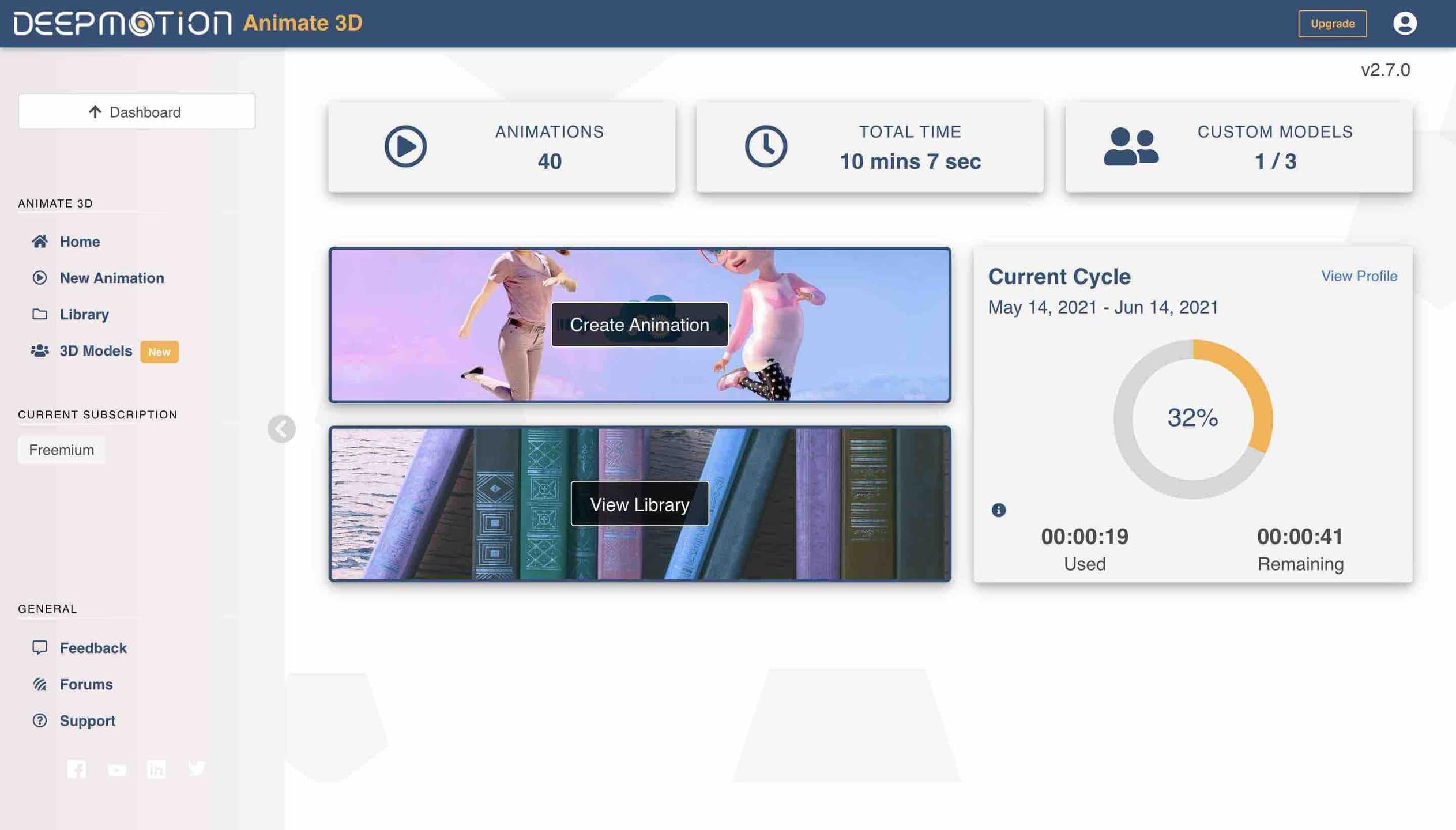Open the Facebook social icon
The height and width of the screenshot is (830, 1456).
[x=77, y=769]
